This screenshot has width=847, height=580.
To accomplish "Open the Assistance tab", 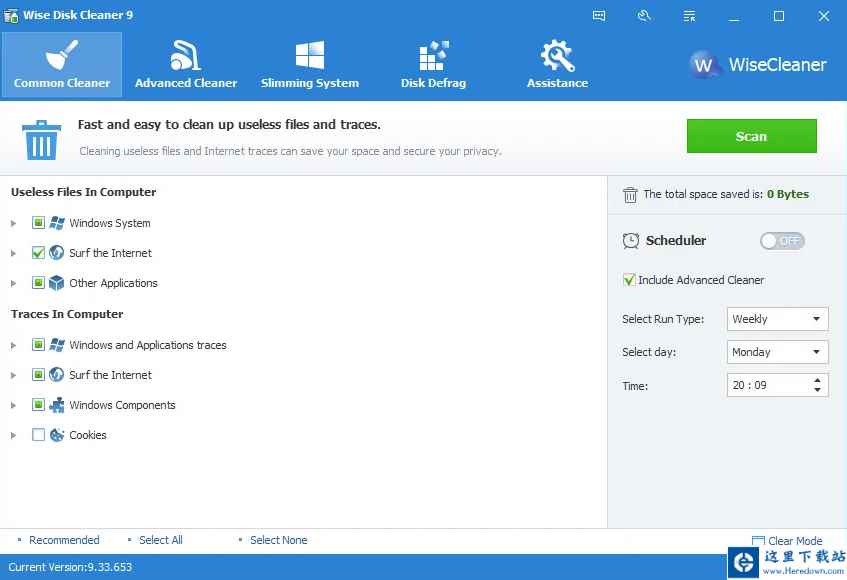I will [557, 64].
